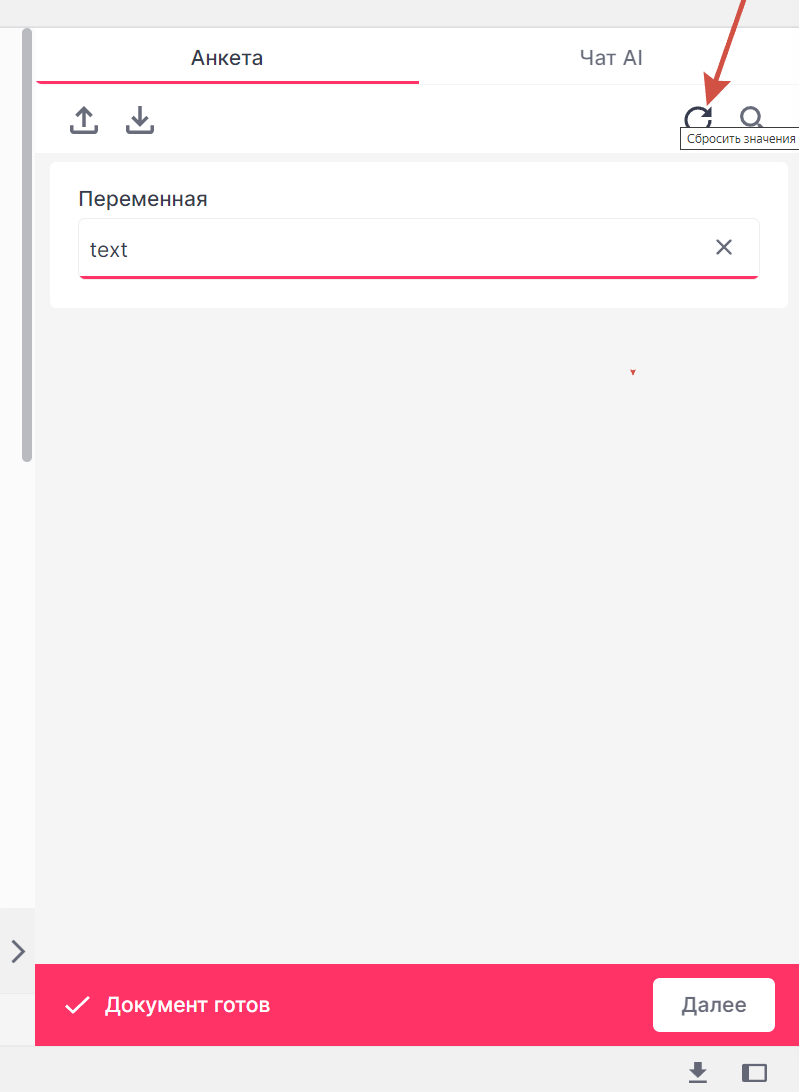Click the vertical scrollbar on the left edge

coord(26,244)
